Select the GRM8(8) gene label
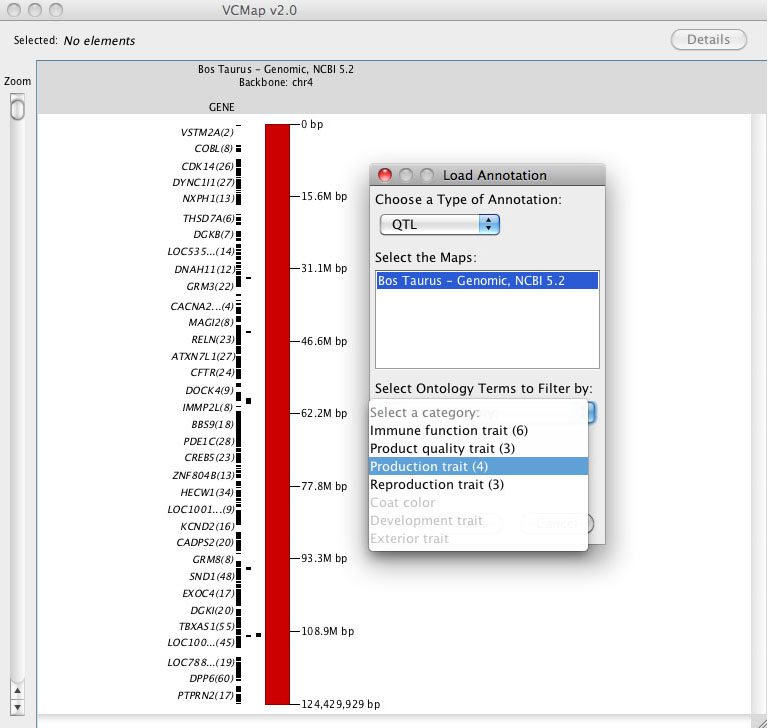768x728 pixels. point(213,559)
